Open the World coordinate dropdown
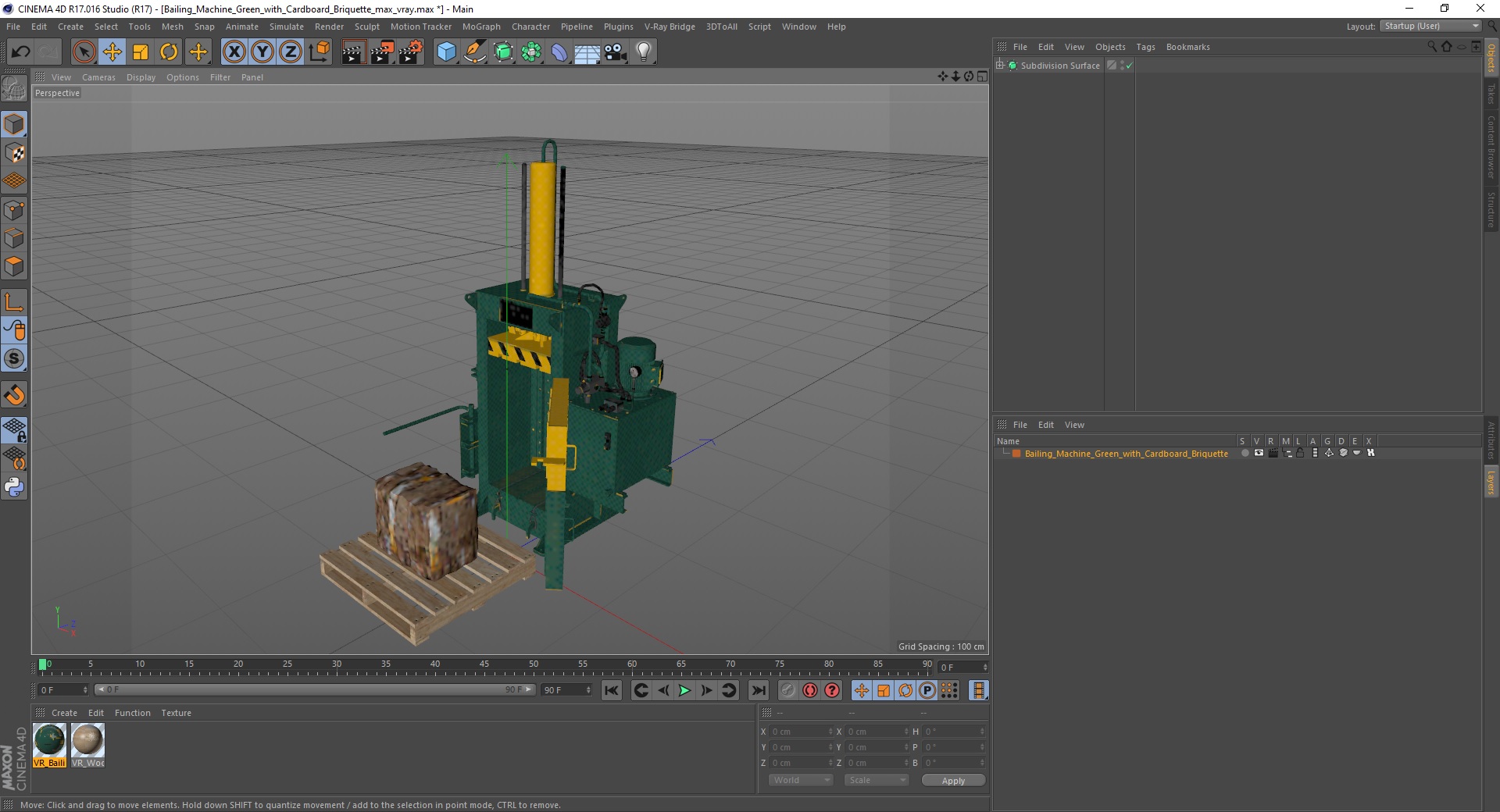The width and height of the screenshot is (1500, 812). pyautogui.click(x=801, y=780)
